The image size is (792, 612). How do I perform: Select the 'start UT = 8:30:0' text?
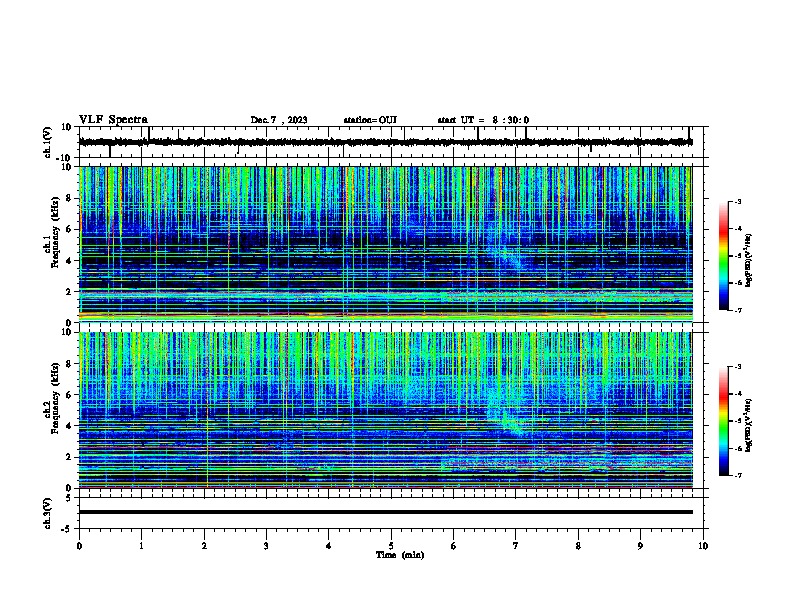483,120
